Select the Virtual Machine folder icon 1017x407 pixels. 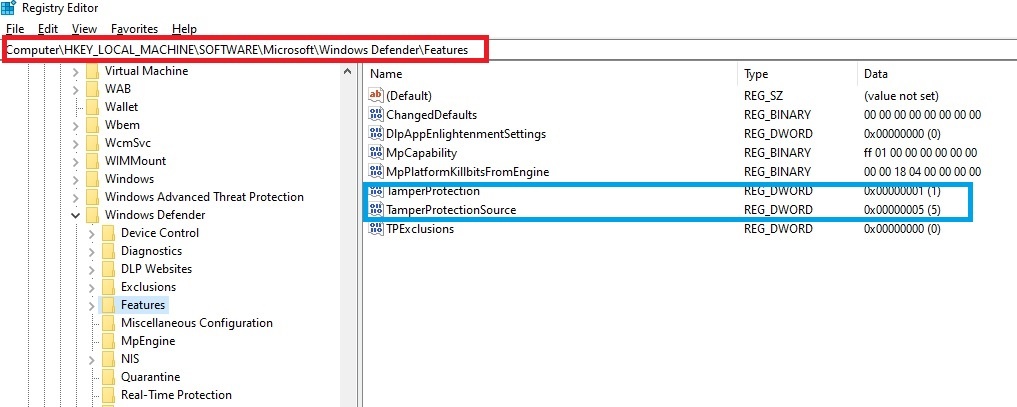coord(93,71)
